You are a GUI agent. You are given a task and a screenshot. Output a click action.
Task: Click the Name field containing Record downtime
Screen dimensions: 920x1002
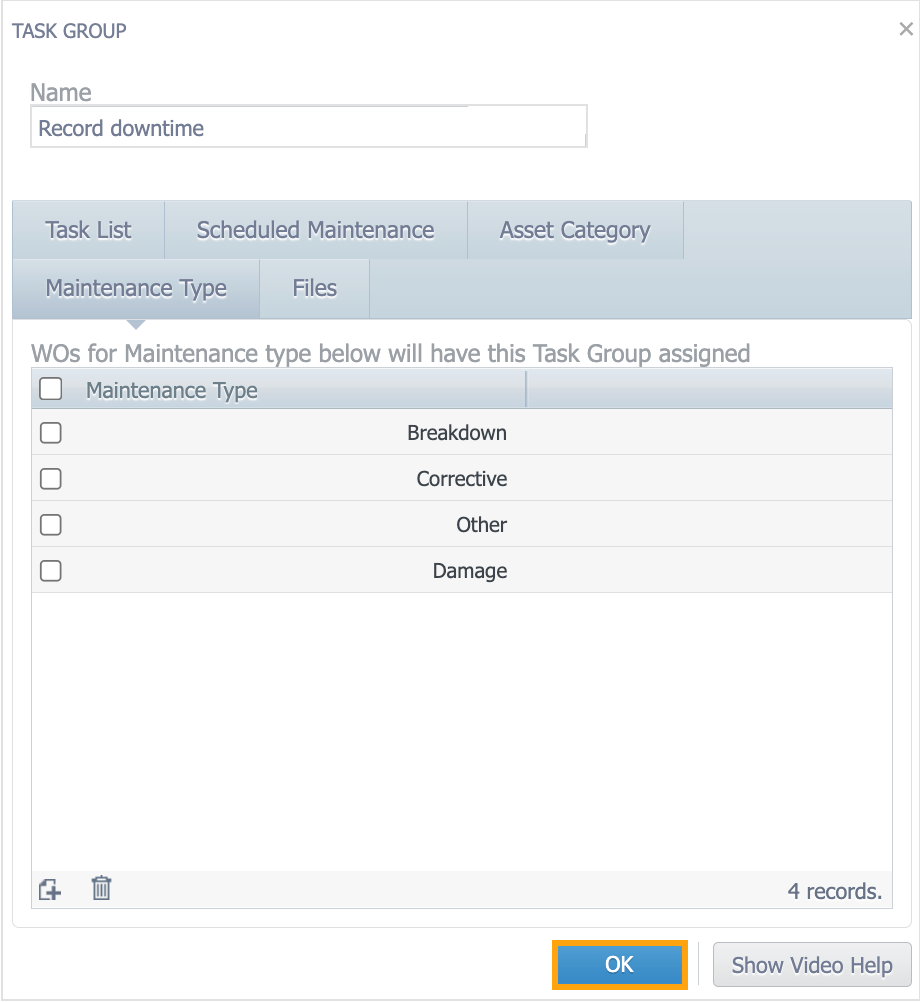[308, 128]
